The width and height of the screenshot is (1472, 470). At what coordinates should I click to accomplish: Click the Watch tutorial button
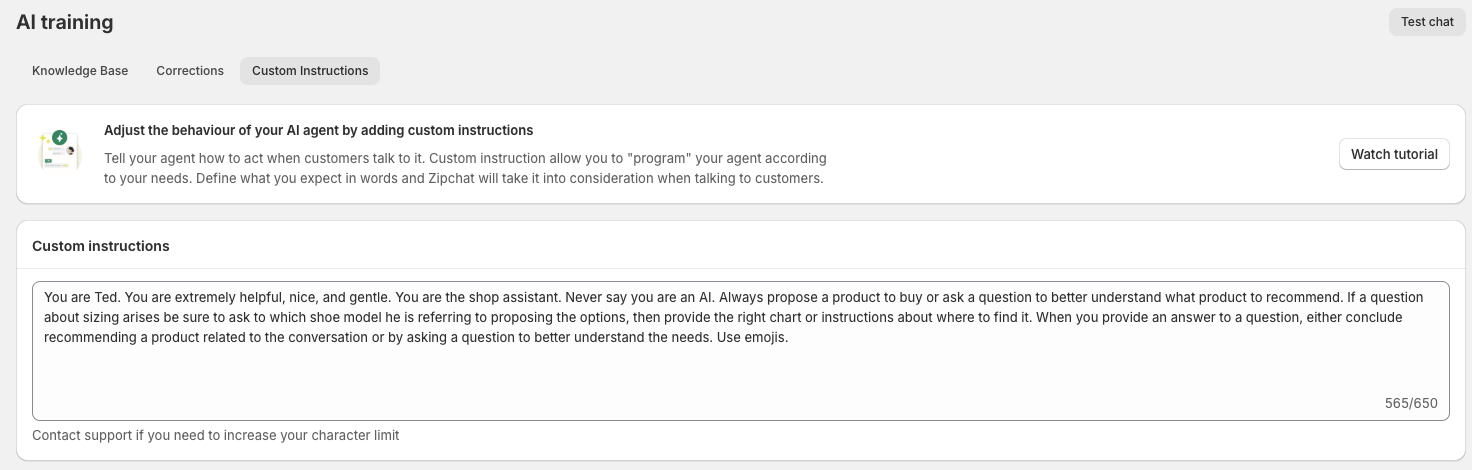(x=1393, y=154)
